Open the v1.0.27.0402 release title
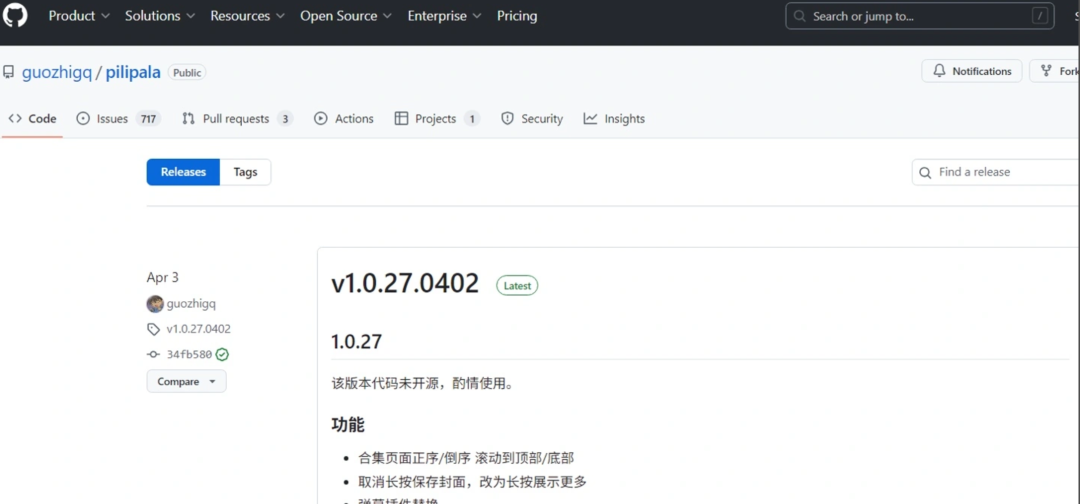1080x504 pixels. point(405,283)
